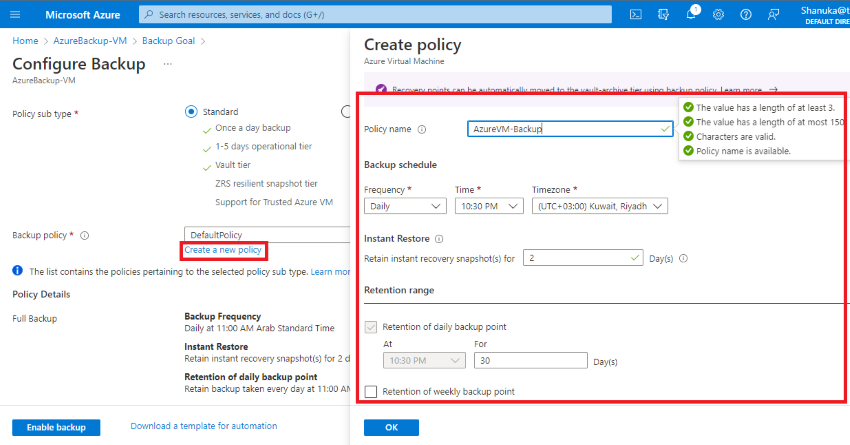Open the Time dropdown showing 10:30 PM

point(489,206)
